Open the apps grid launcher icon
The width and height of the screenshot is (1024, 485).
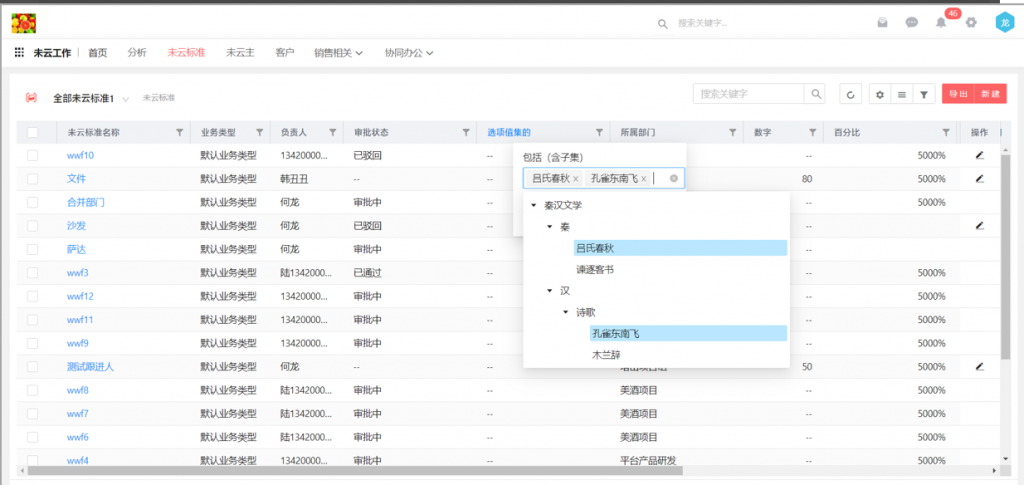click(19, 53)
